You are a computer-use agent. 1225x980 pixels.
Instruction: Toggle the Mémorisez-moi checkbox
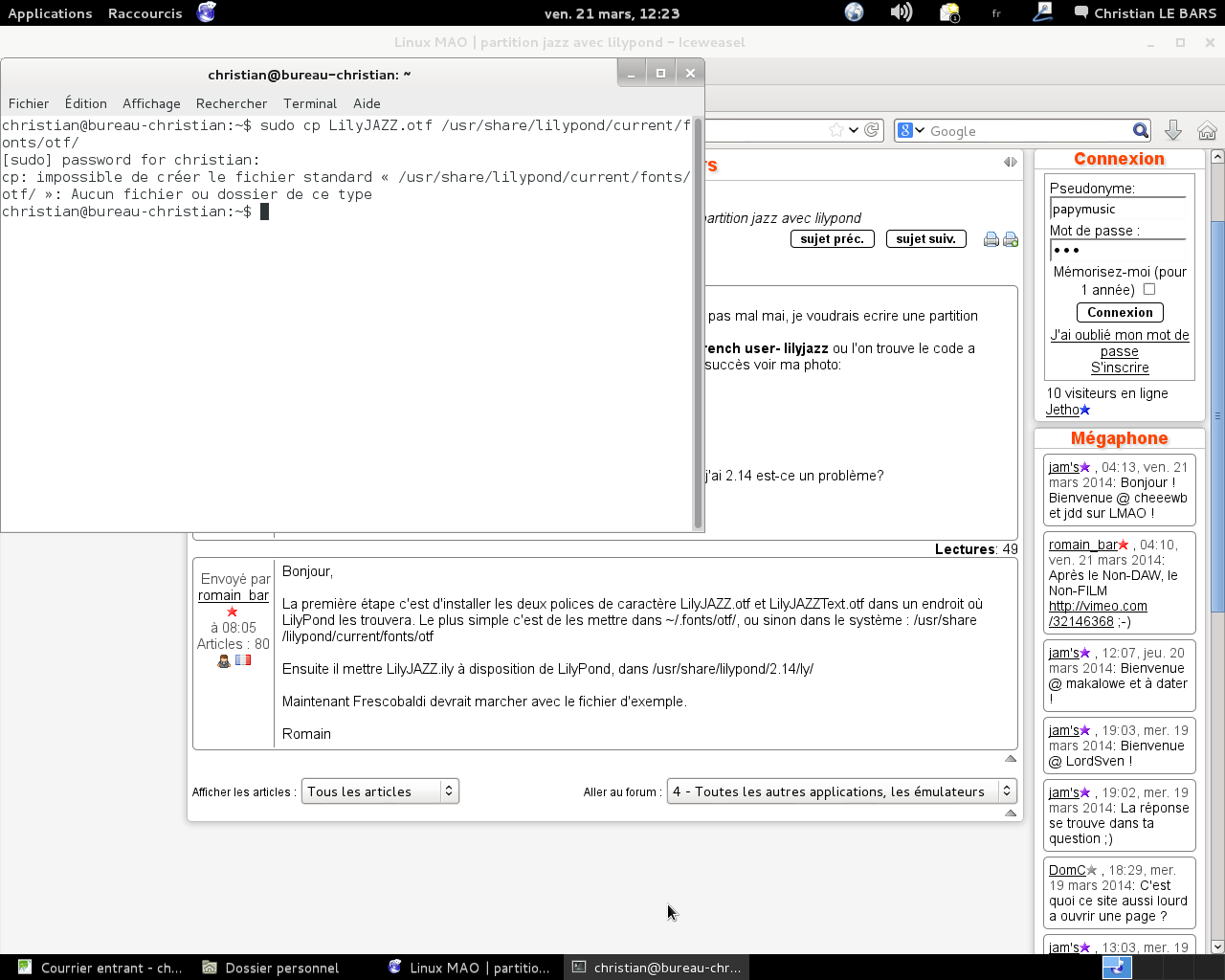pyautogui.click(x=1149, y=289)
